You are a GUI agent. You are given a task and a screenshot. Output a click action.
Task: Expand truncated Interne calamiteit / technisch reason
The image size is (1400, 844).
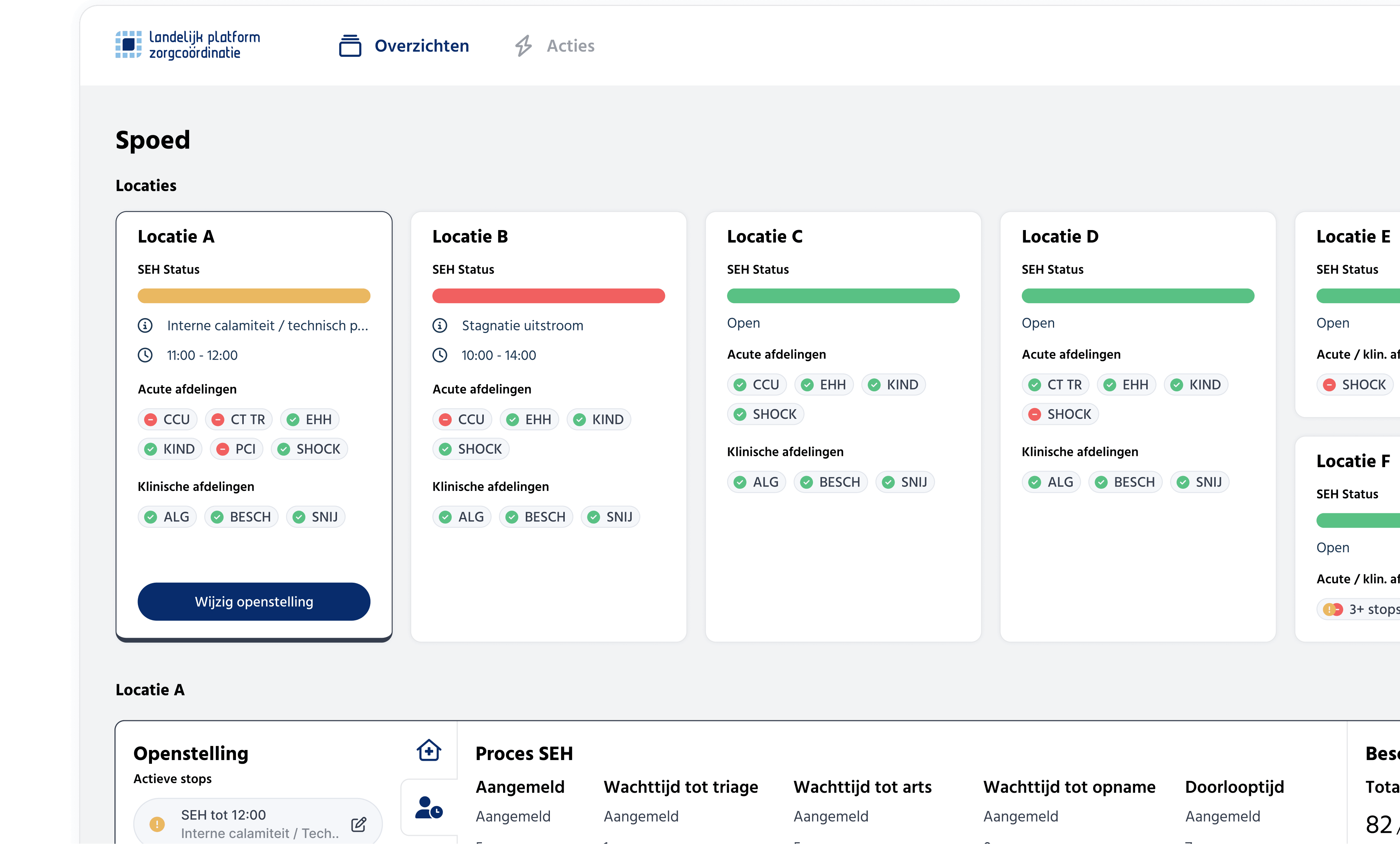coord(267,326)
